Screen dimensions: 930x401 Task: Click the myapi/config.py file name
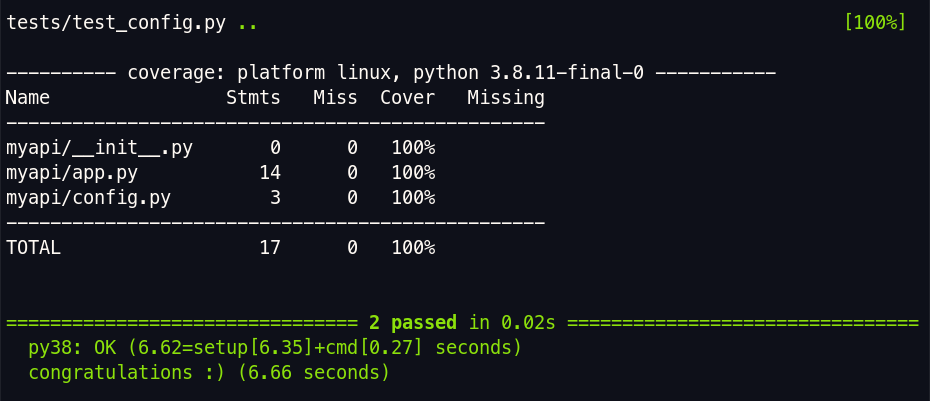tap(88, 198)
